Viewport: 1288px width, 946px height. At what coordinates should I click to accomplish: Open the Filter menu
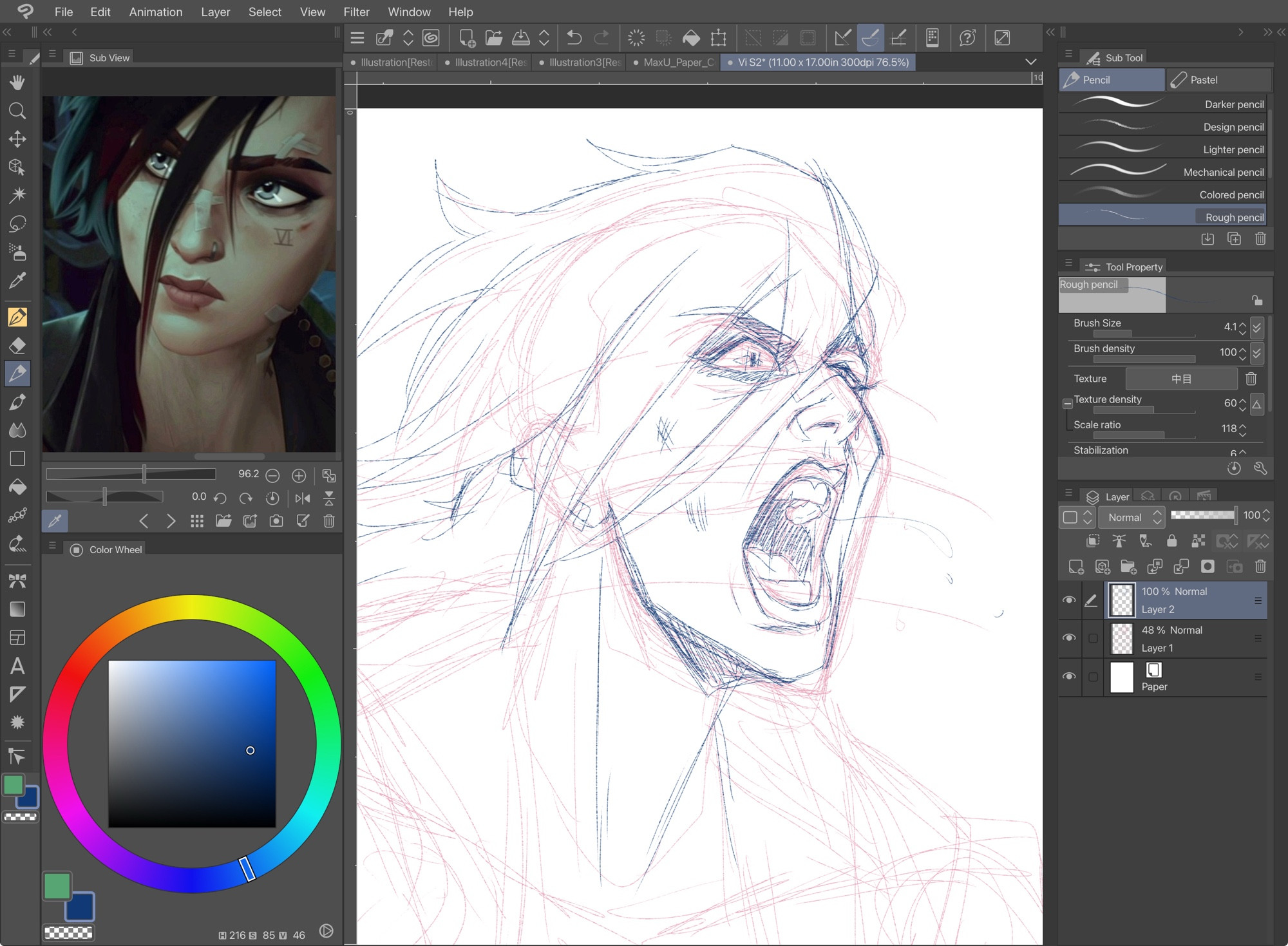pyautogui.click(x=356, y=12)
